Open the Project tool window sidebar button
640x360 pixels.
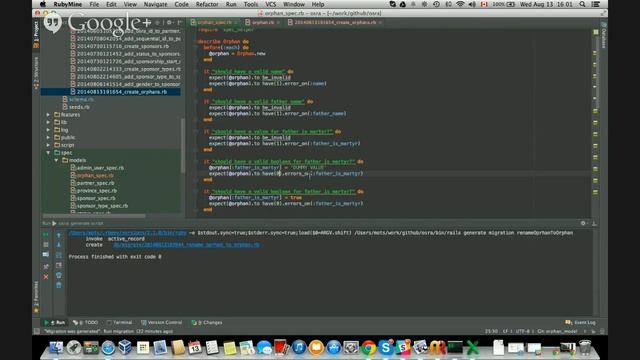36,35
